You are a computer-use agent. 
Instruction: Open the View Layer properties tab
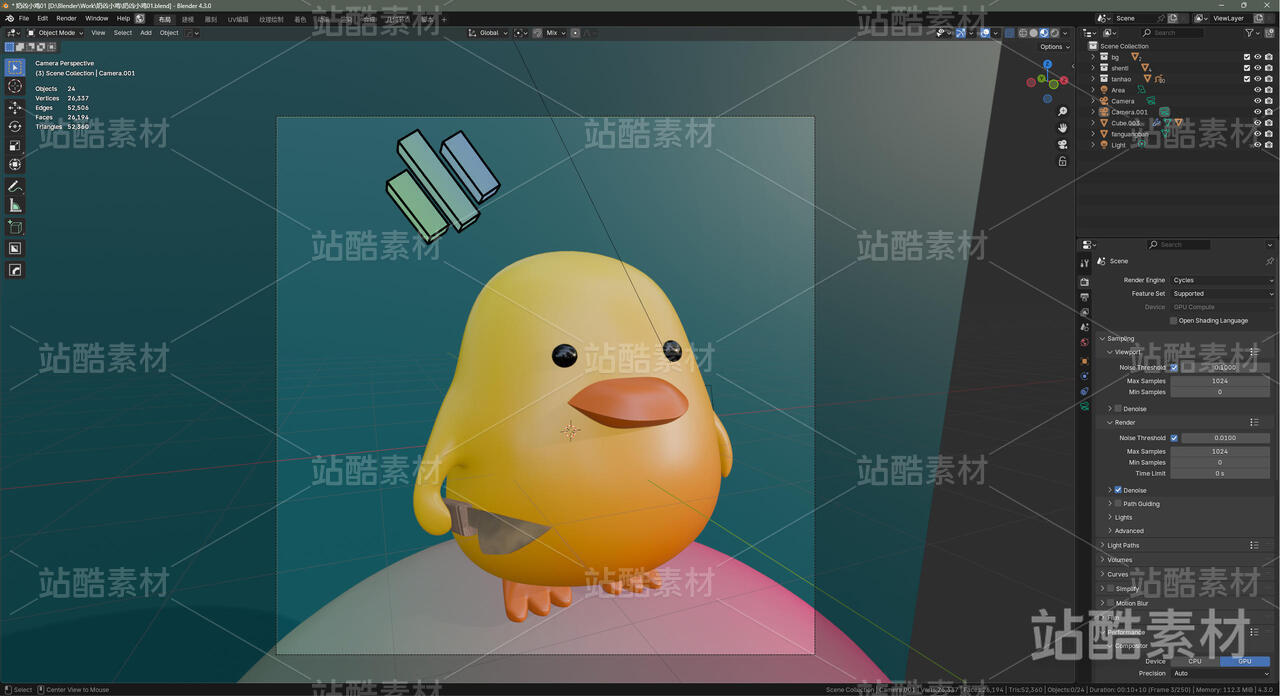(1084, 312)
